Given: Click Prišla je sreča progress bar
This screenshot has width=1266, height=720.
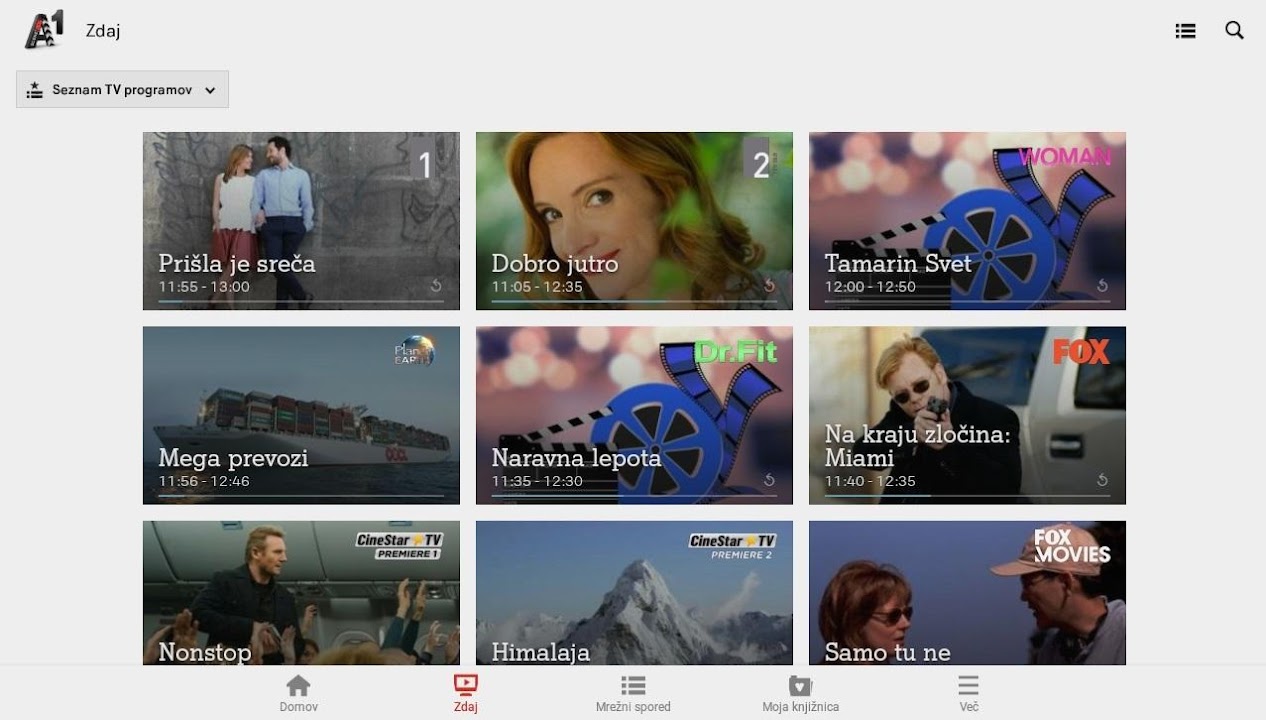Looking at the screenshot, I should (x=300, y=301).
